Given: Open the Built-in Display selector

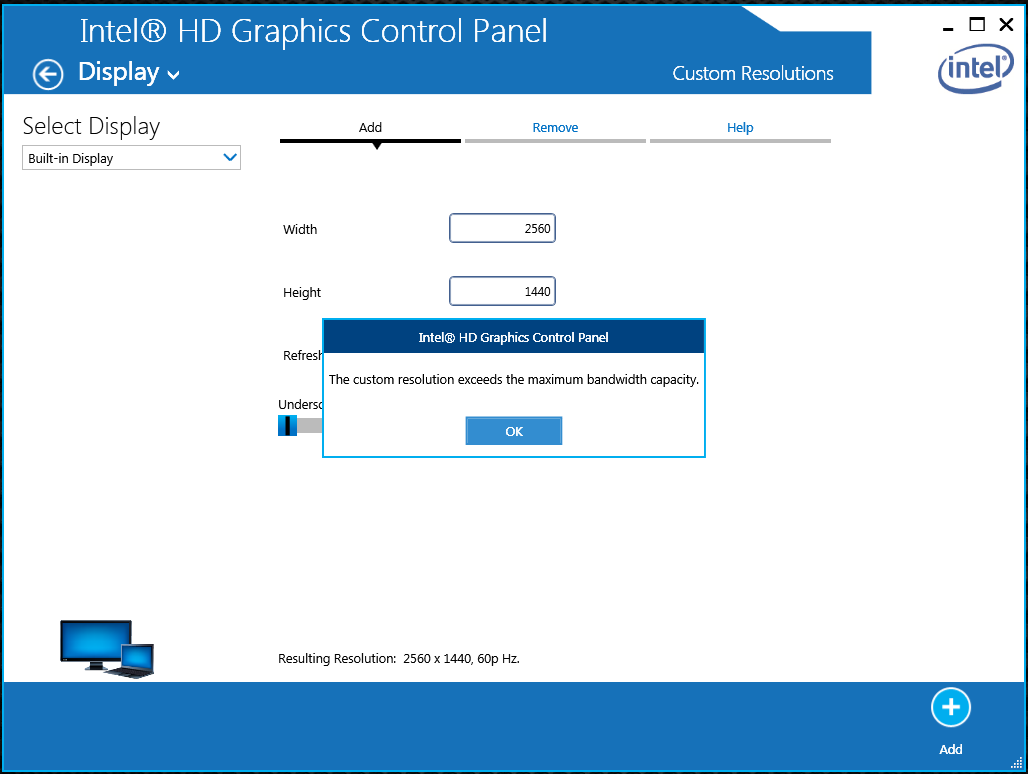Looking at the screenshot, I should click(131, 158).
